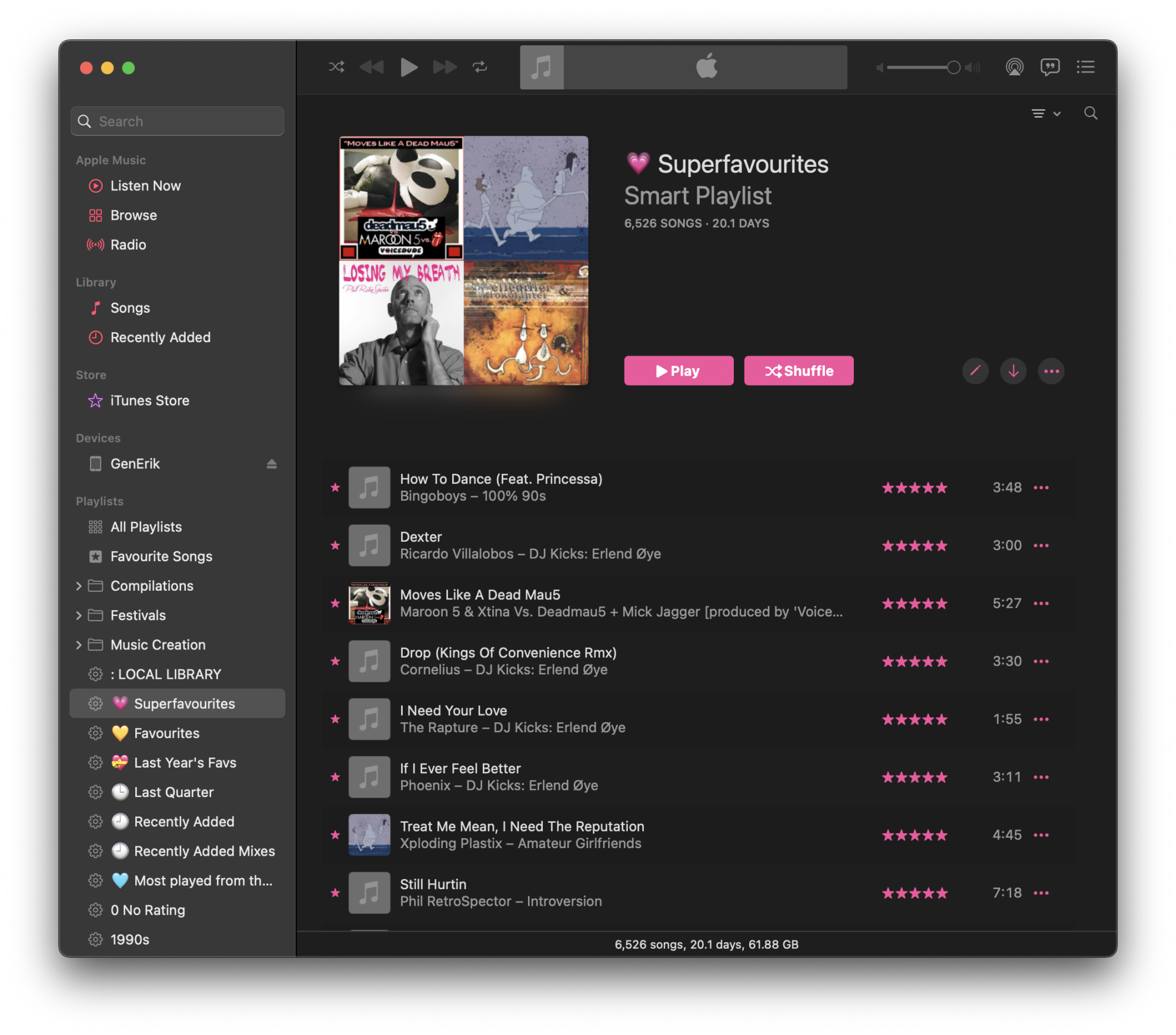Viewport: 1176px width, 1035px height.
Task: Open more options for Dexter
Action: 1041,545
